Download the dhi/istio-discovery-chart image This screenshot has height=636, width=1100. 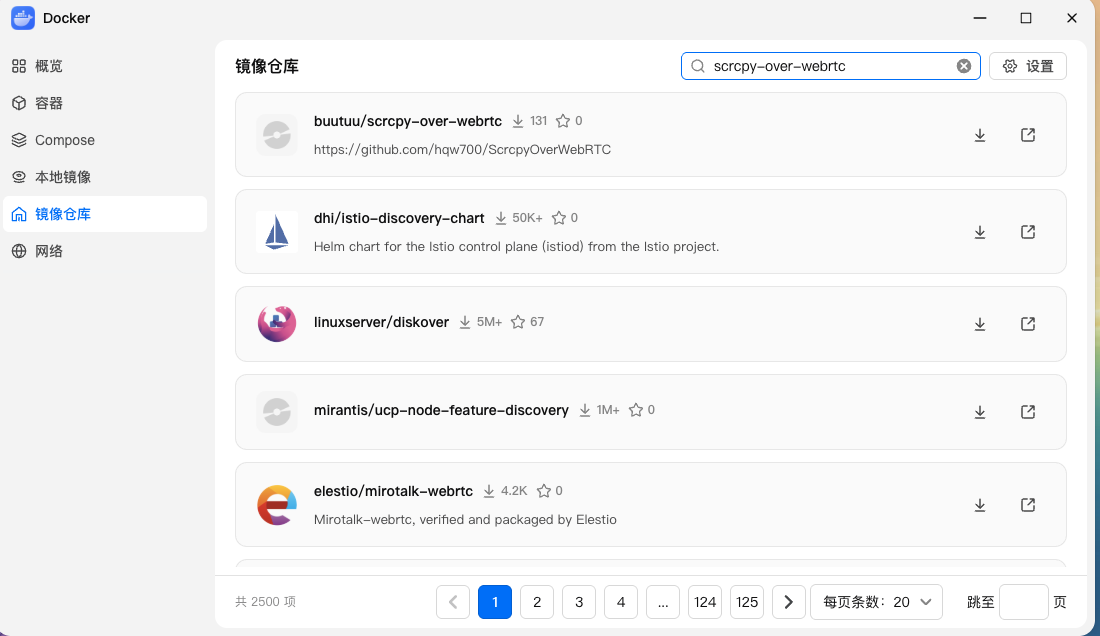pos(980,232)
